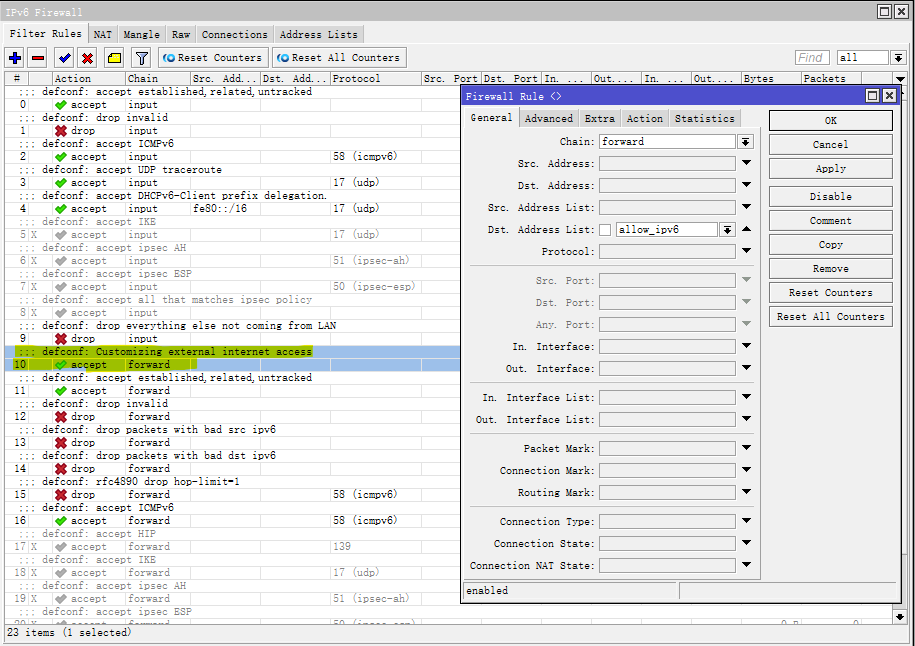Click the Remove button
Screen dimensions: 915x646
[x=830, y=268]
